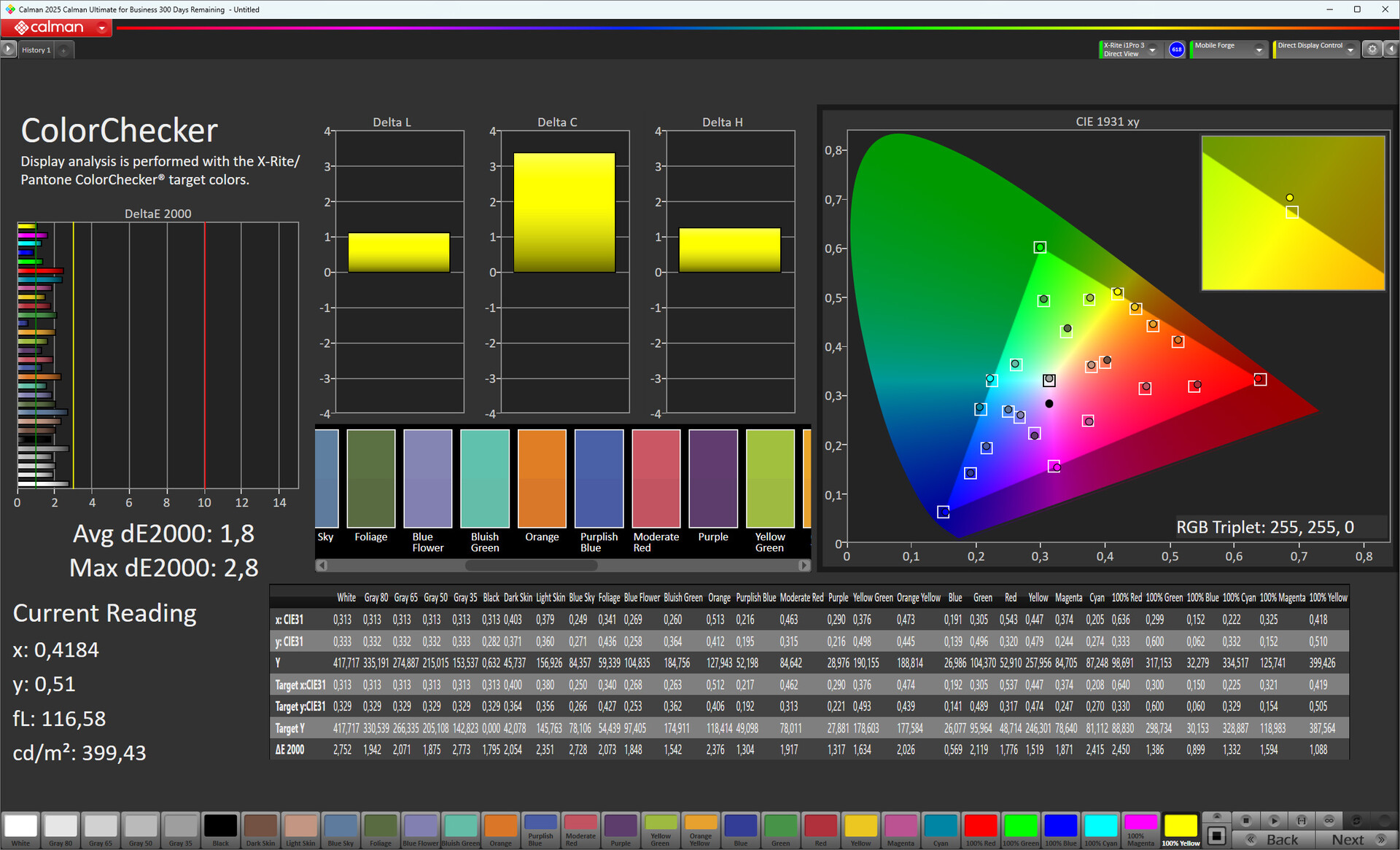Click the play read-series icon

[x=1274, y=821]
